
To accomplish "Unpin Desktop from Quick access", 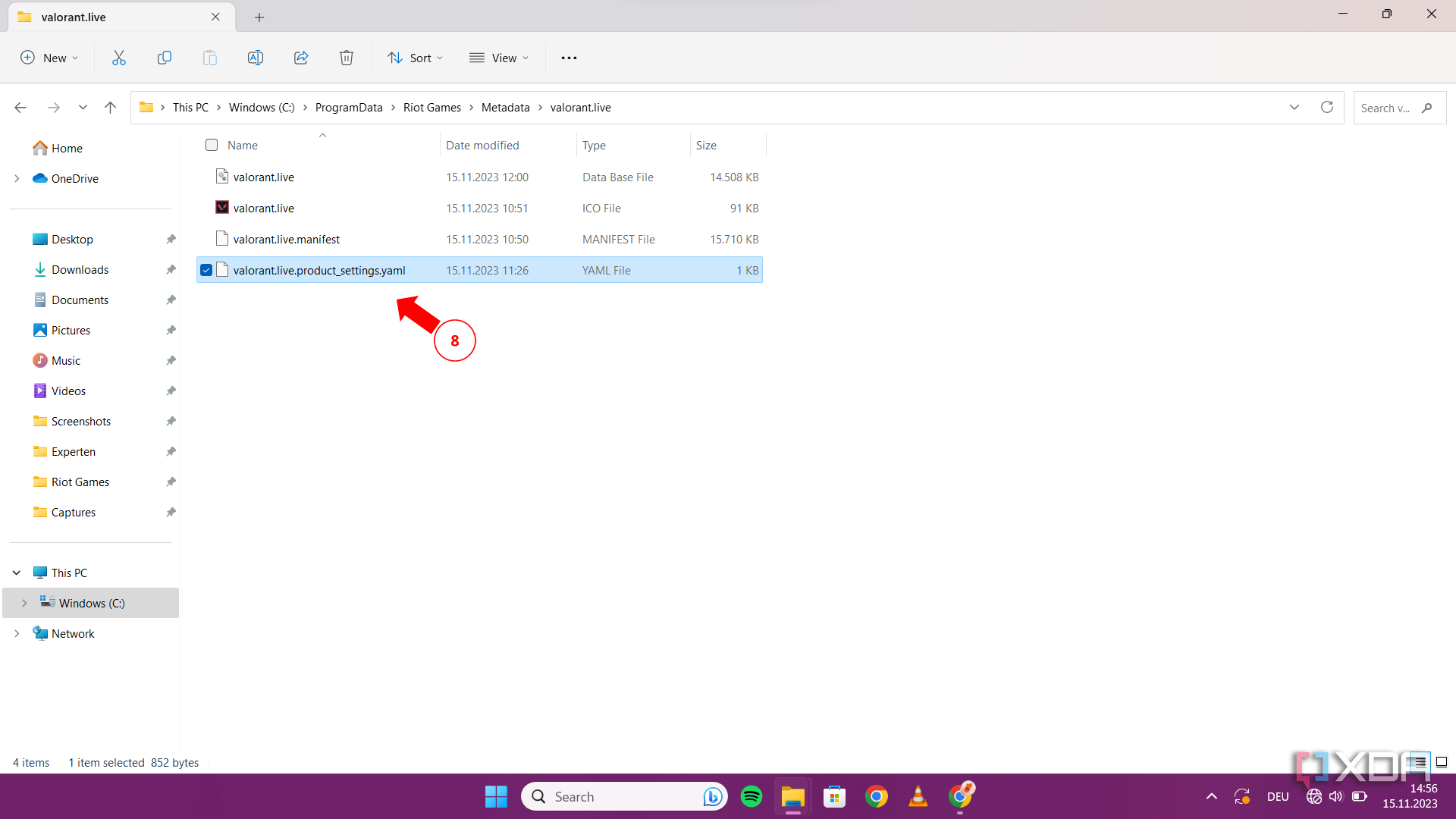I will point(171,240).
